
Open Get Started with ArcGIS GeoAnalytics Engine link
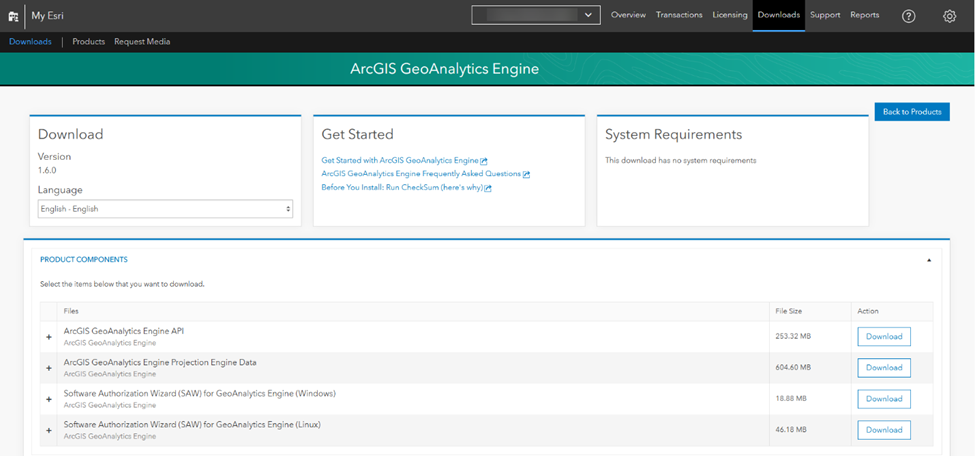[400, 160]
